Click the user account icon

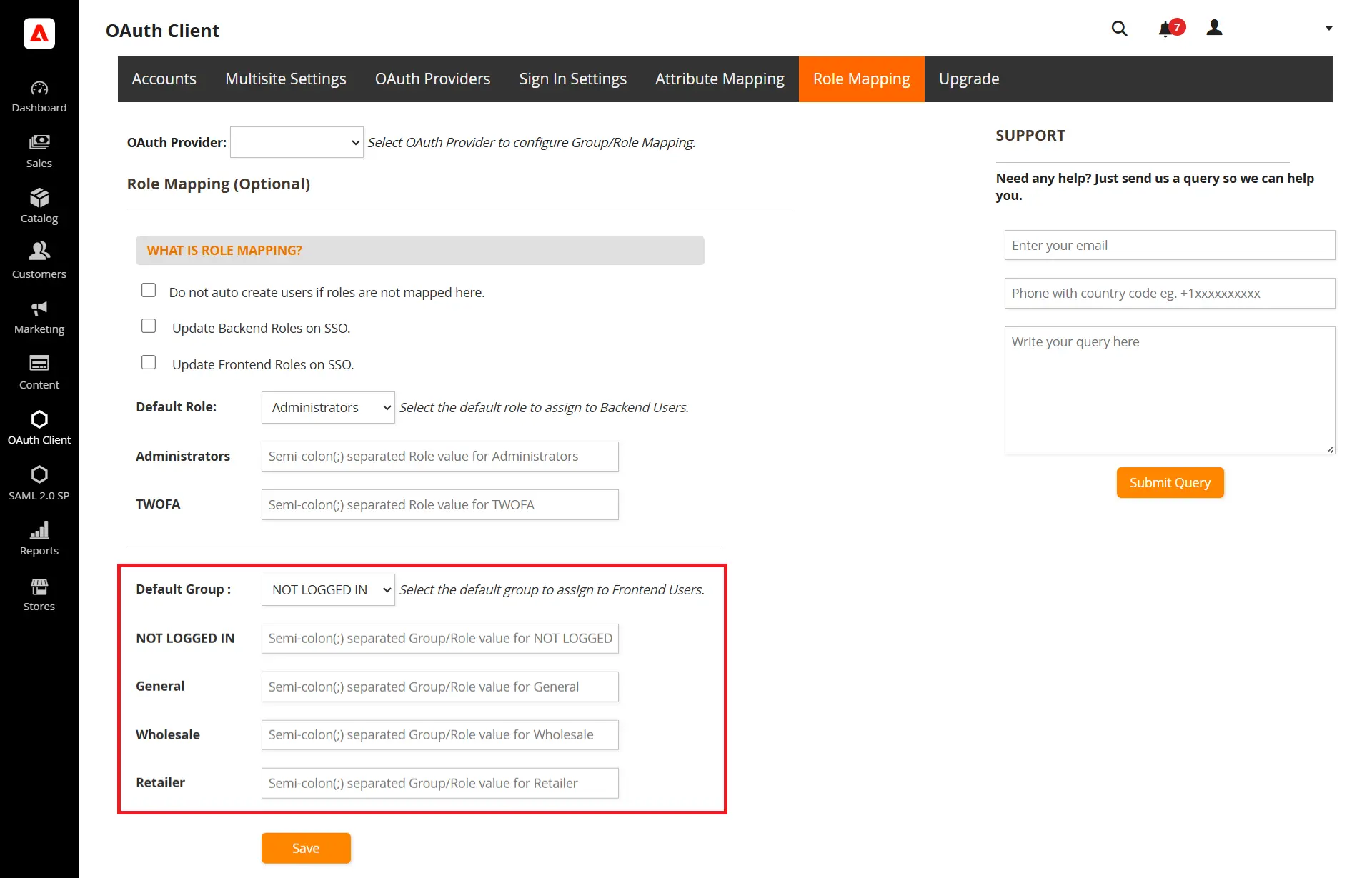1214,28
